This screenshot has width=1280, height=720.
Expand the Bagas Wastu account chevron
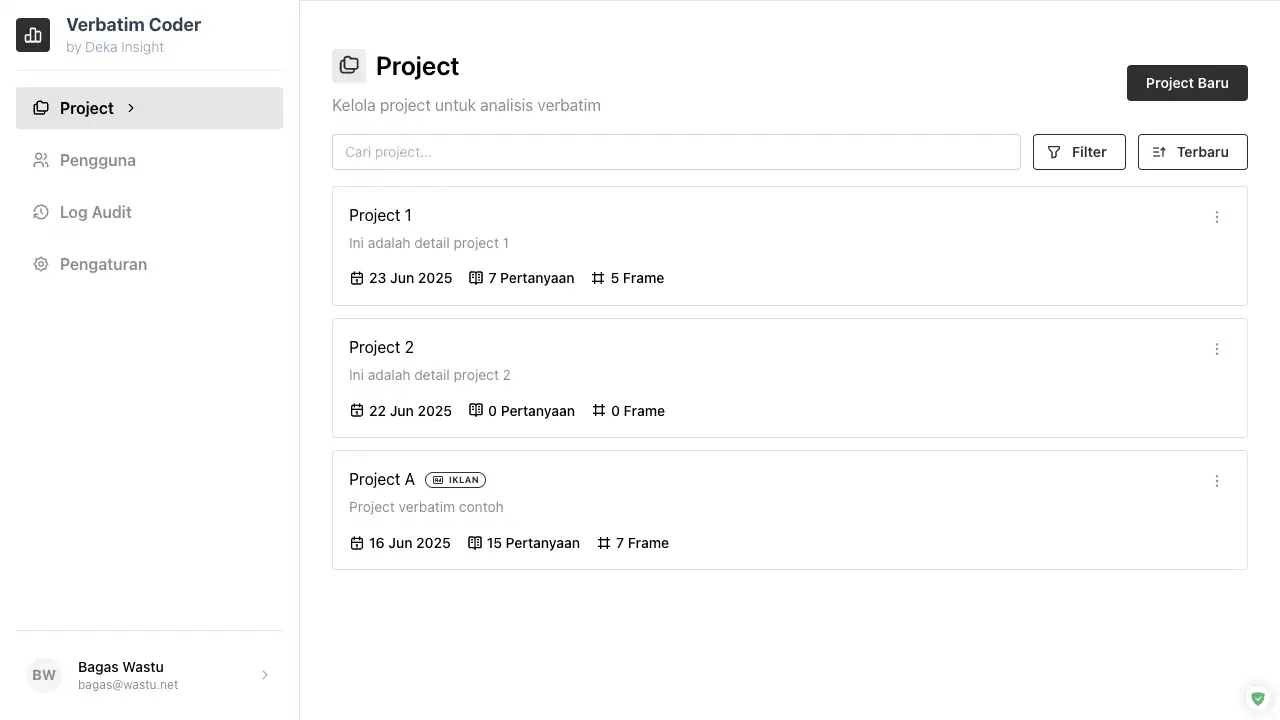click(265, 675)
